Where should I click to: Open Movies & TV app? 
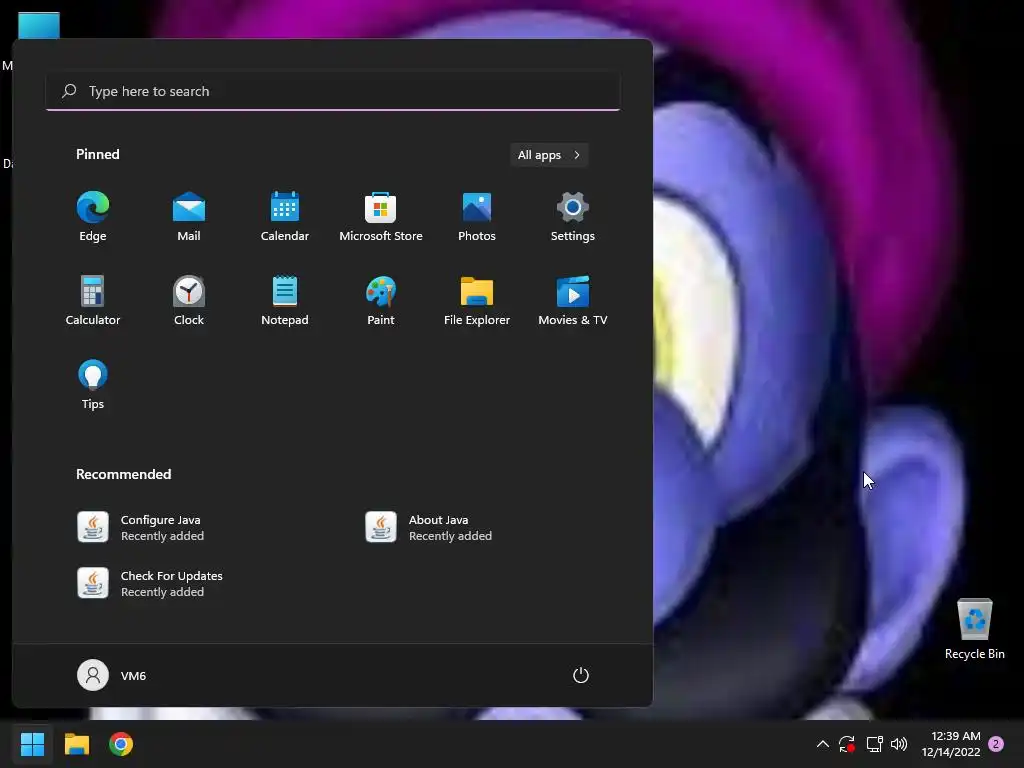(x=573, y=300)
